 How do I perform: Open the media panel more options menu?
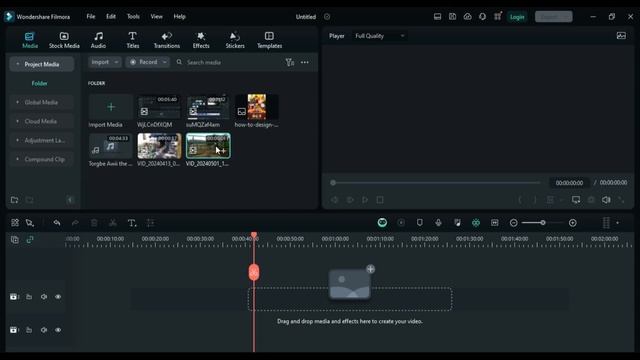coord(304,62)
